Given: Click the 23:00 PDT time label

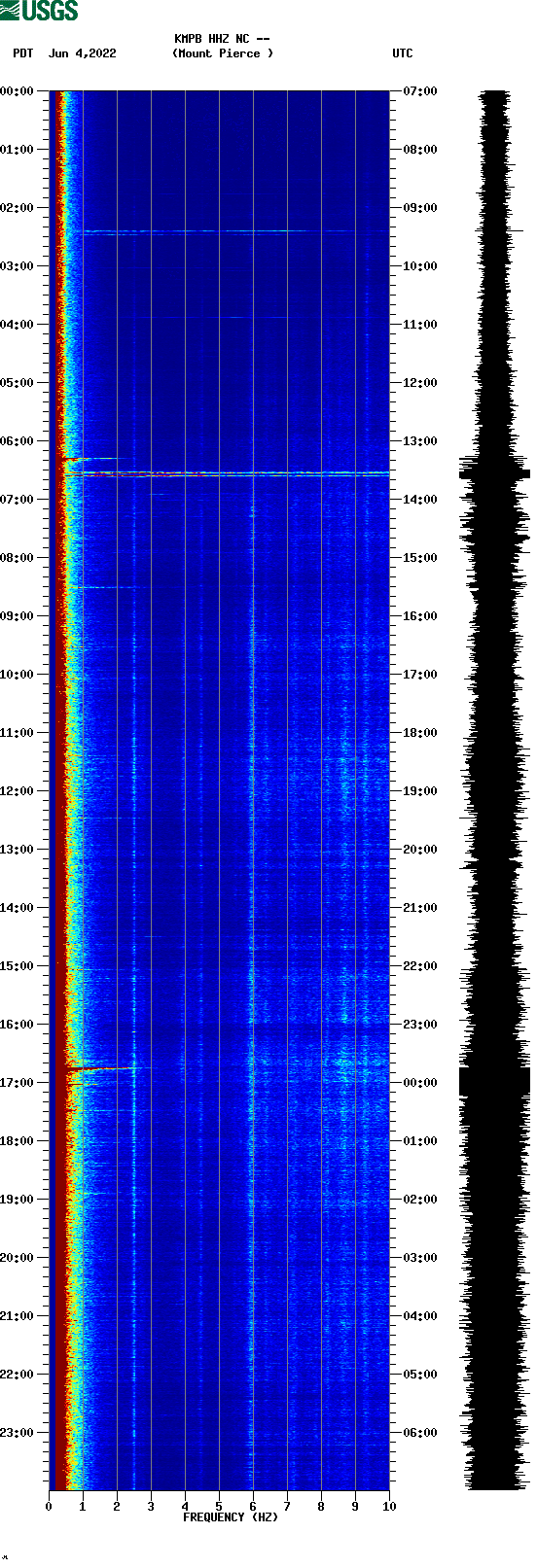Looking at the screenshot, I should click(17, 1433).
